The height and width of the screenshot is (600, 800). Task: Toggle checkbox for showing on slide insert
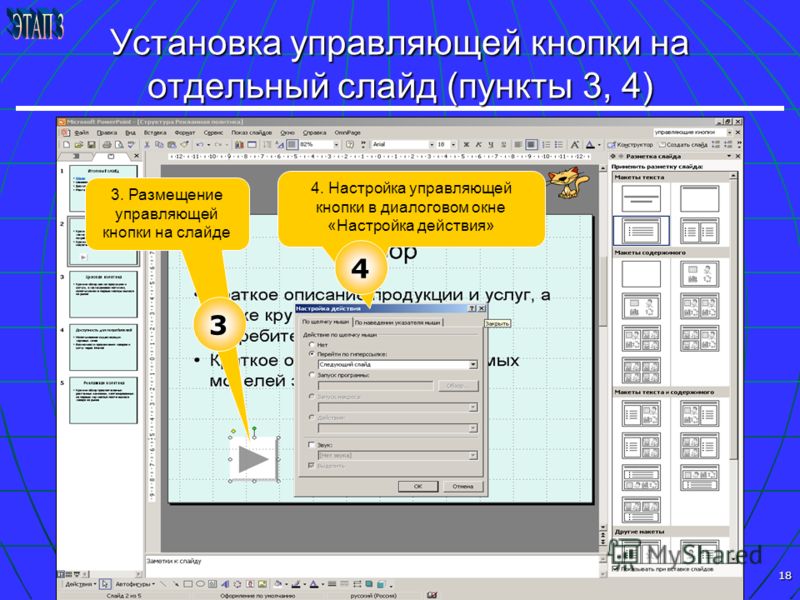(615, 567)
